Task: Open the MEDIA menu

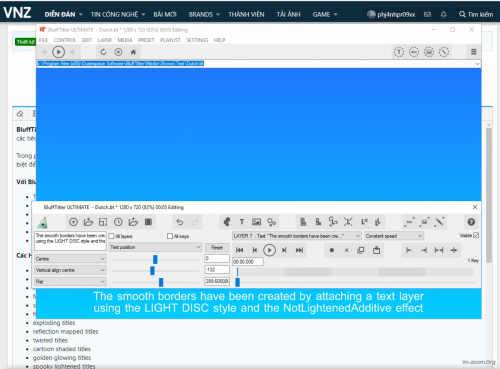Action: point(125,40)
